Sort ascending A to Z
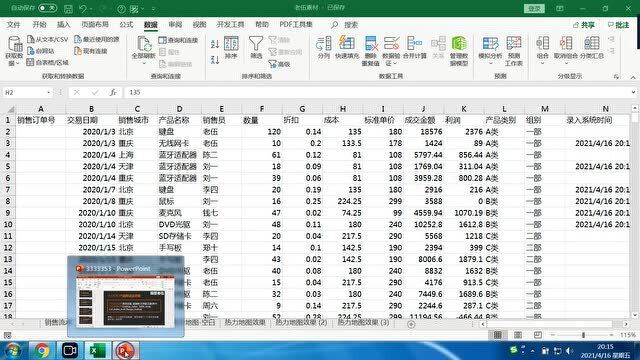 215,44
